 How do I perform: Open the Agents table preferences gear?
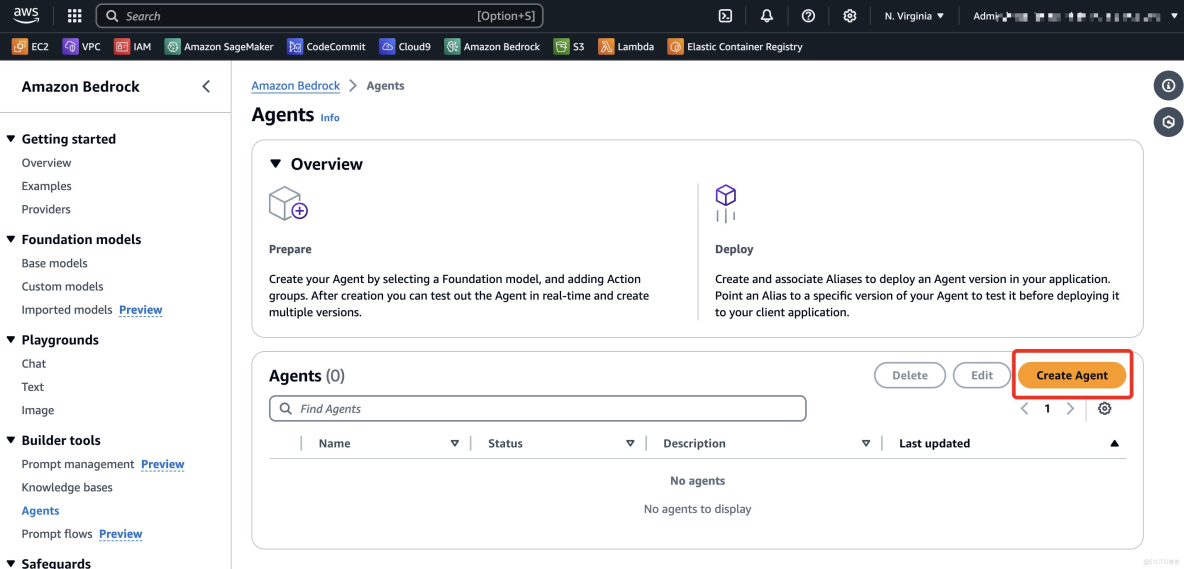coord(1105,409)
